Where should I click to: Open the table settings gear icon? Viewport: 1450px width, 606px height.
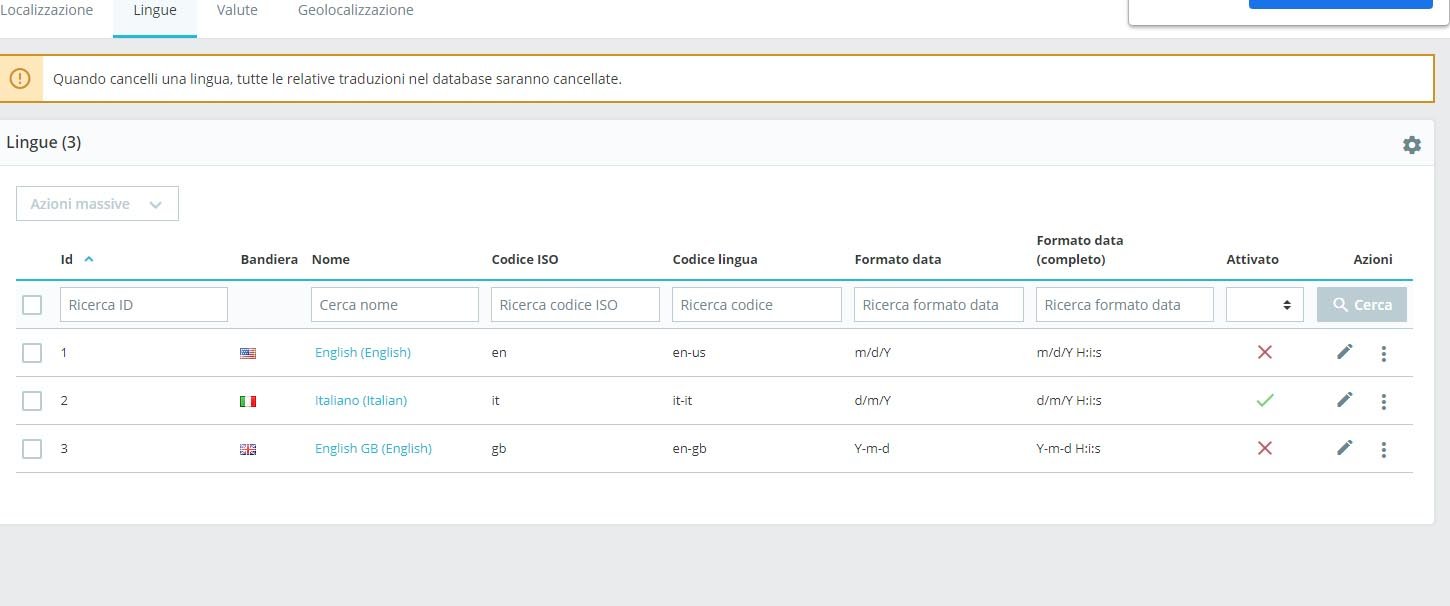[x=1411, y=145]
